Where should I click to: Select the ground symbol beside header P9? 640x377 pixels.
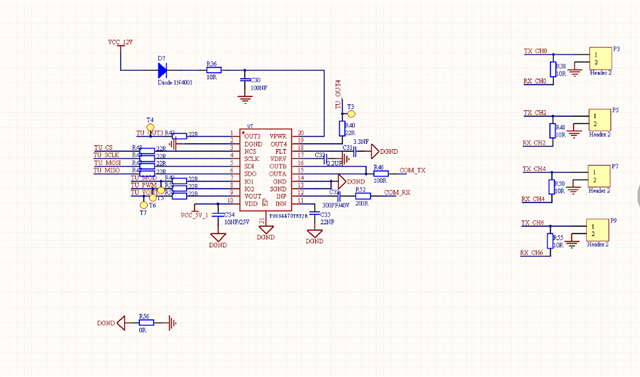click(573, 245)
